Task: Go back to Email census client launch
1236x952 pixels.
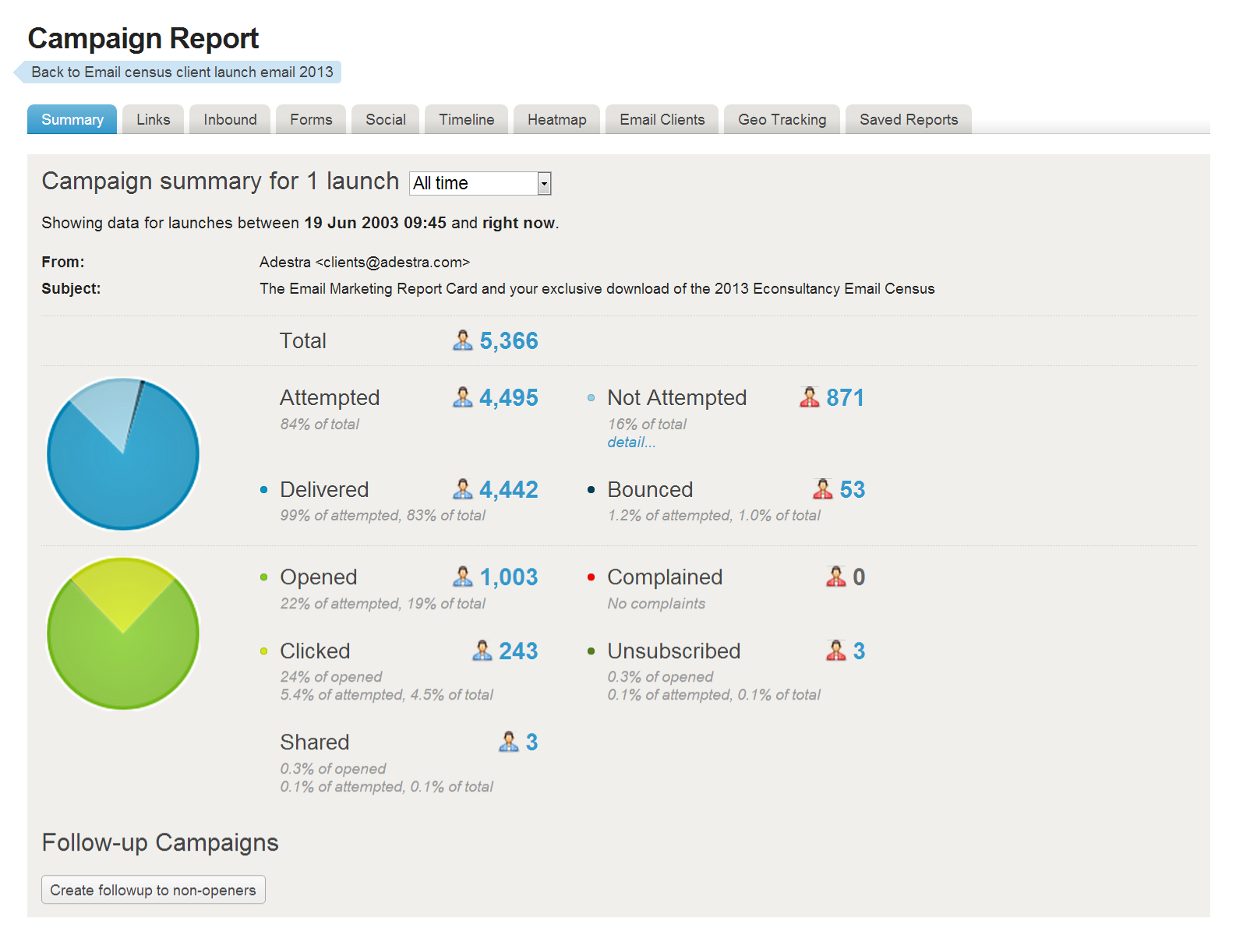Action: 181,72
